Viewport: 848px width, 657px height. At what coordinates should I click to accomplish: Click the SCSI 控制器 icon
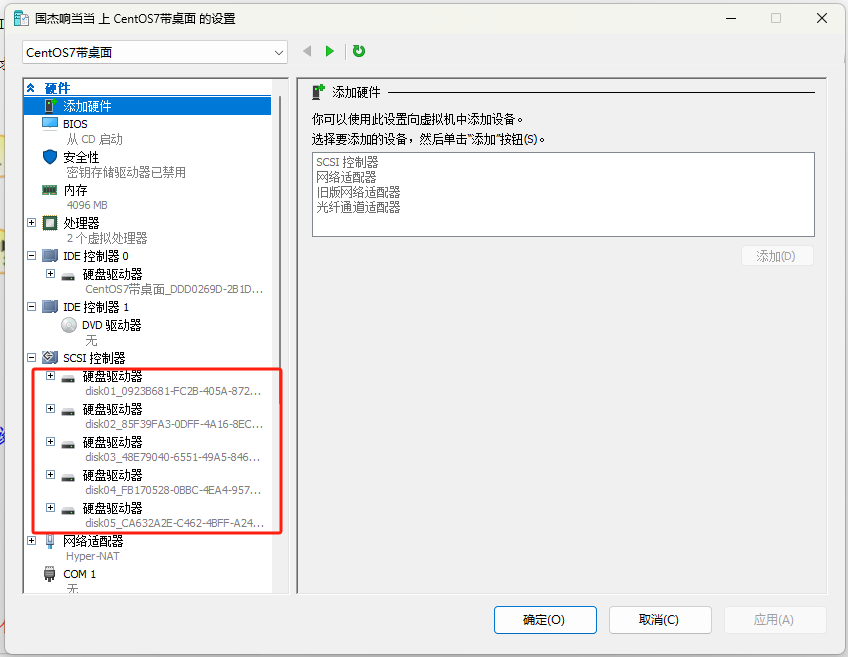pyautogui.click(x=50, y=357)
